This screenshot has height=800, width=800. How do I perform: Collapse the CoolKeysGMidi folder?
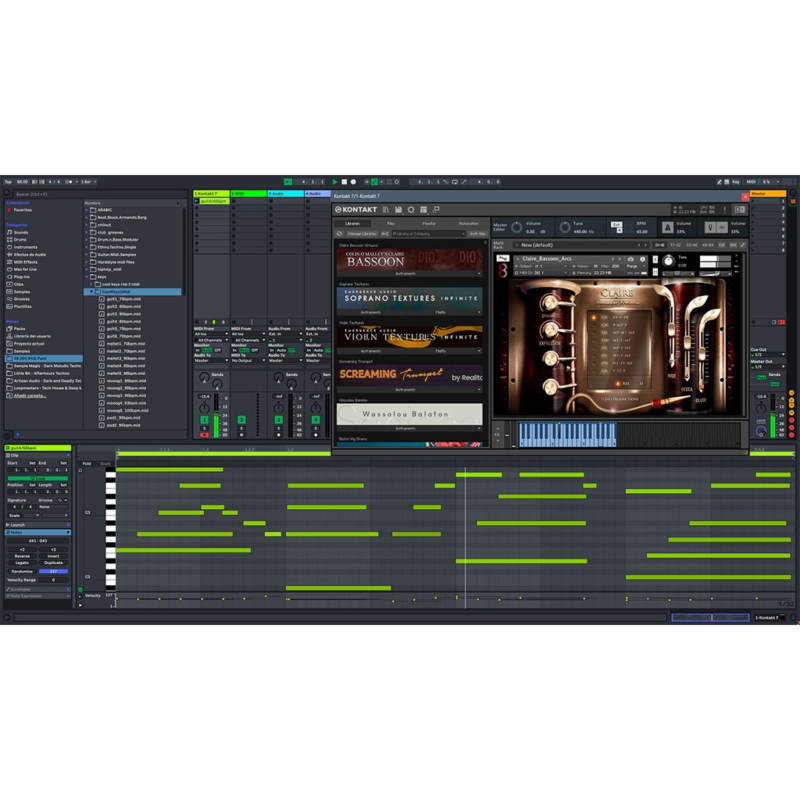tap(93, 291)
